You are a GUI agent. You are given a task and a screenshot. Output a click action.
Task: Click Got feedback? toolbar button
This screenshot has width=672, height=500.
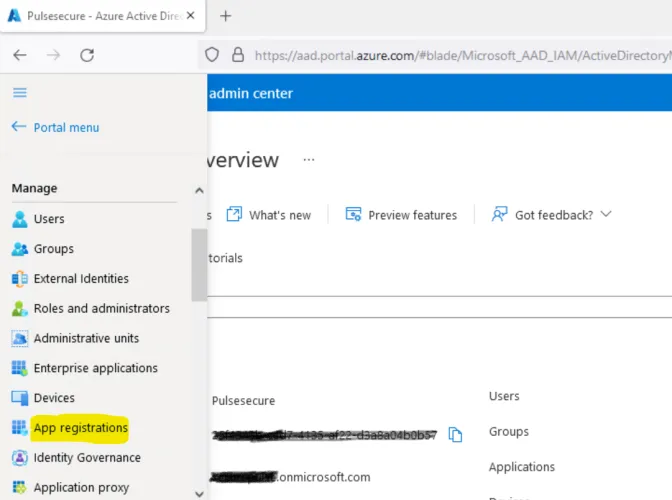551,215
